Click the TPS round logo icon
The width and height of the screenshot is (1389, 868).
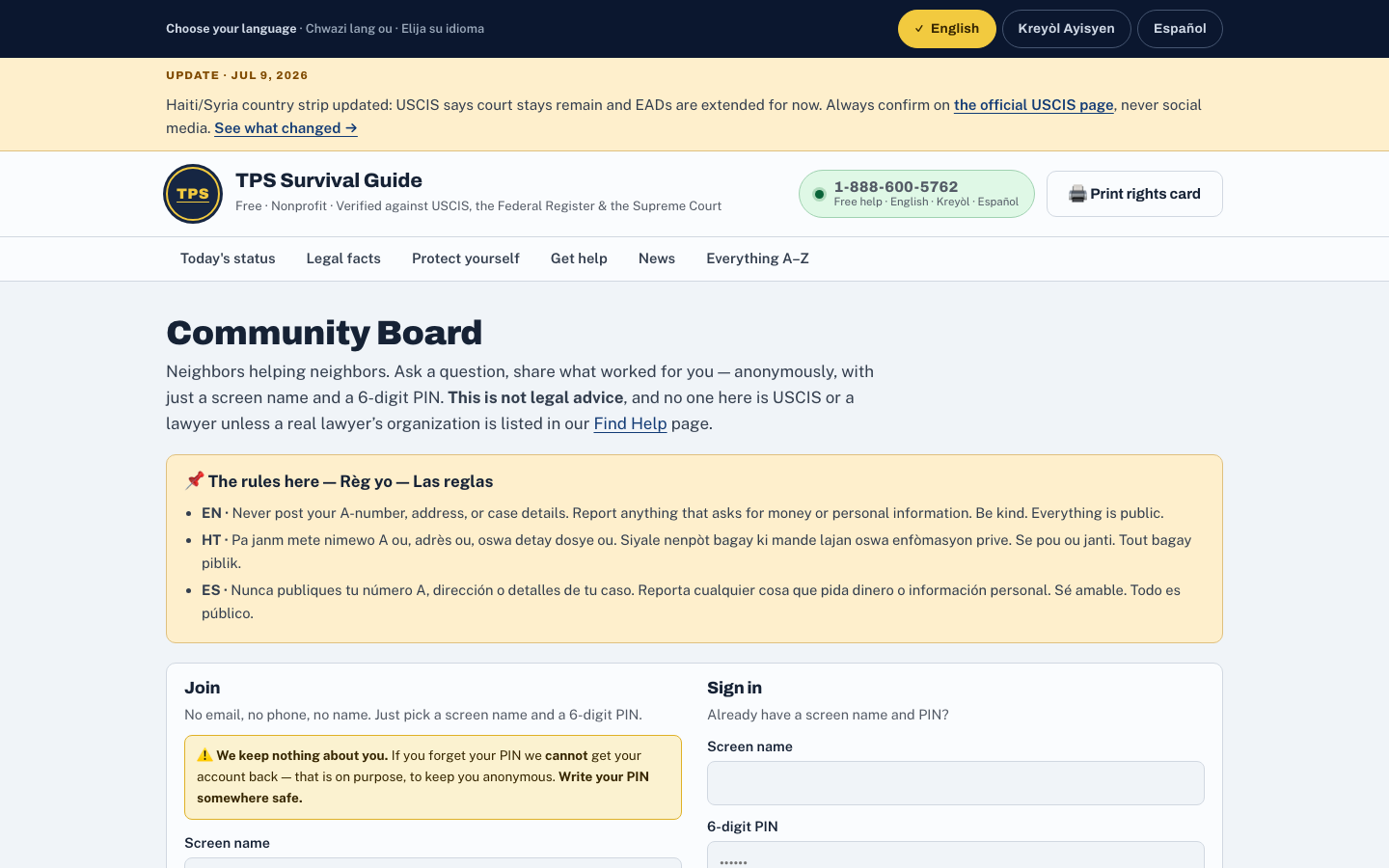click(193, 194)
